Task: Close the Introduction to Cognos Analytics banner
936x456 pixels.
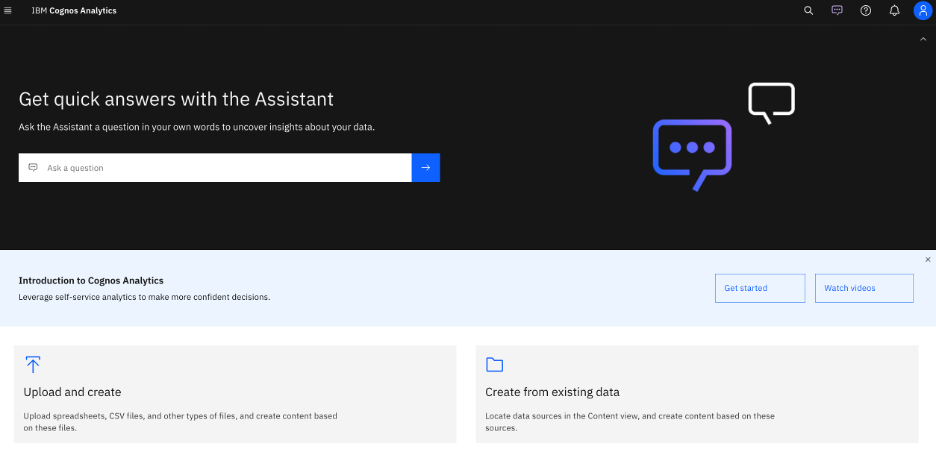Action: 928,260
